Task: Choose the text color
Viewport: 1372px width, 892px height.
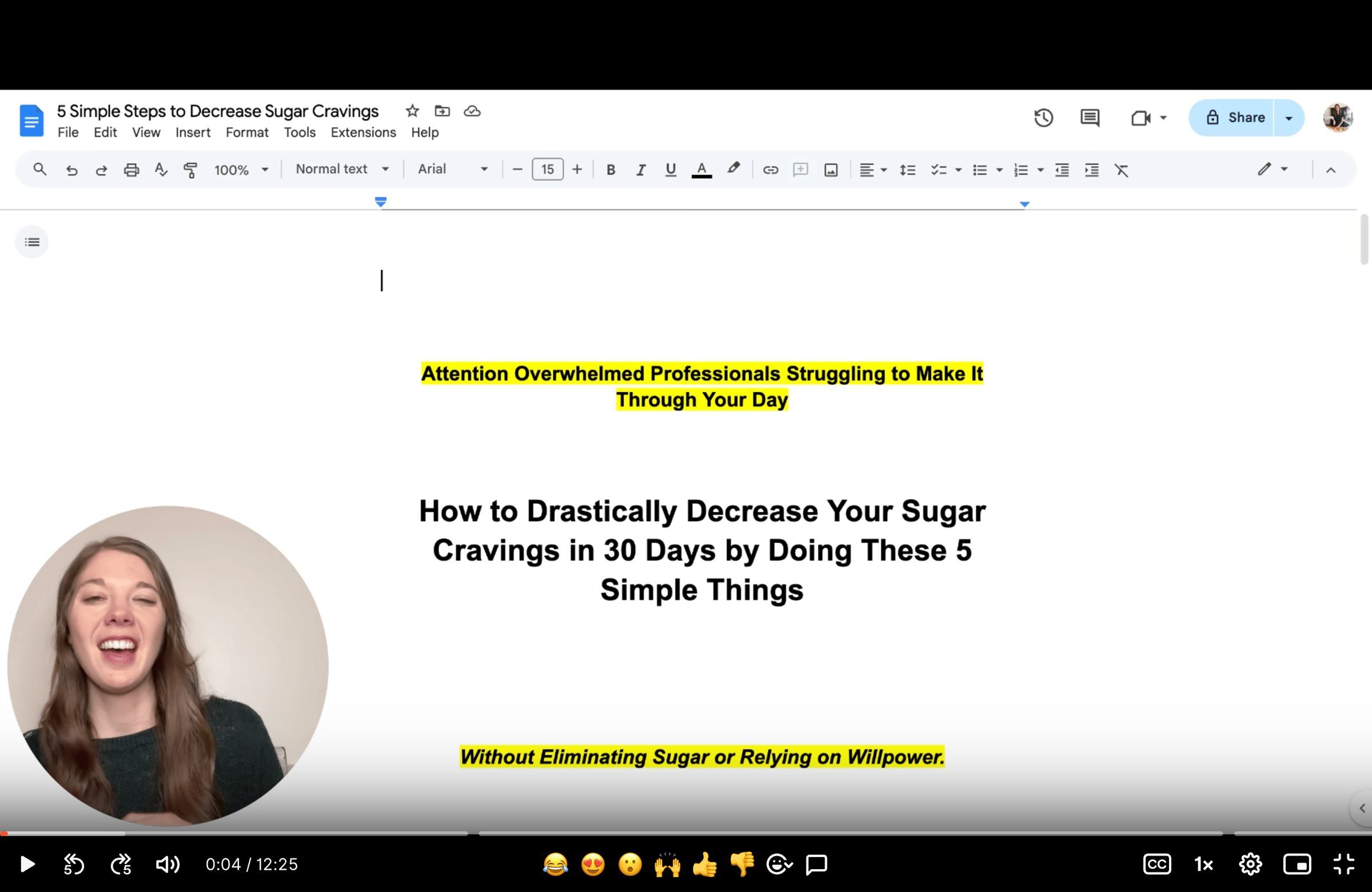Action: pyautogui.click(x=701, y=170)
